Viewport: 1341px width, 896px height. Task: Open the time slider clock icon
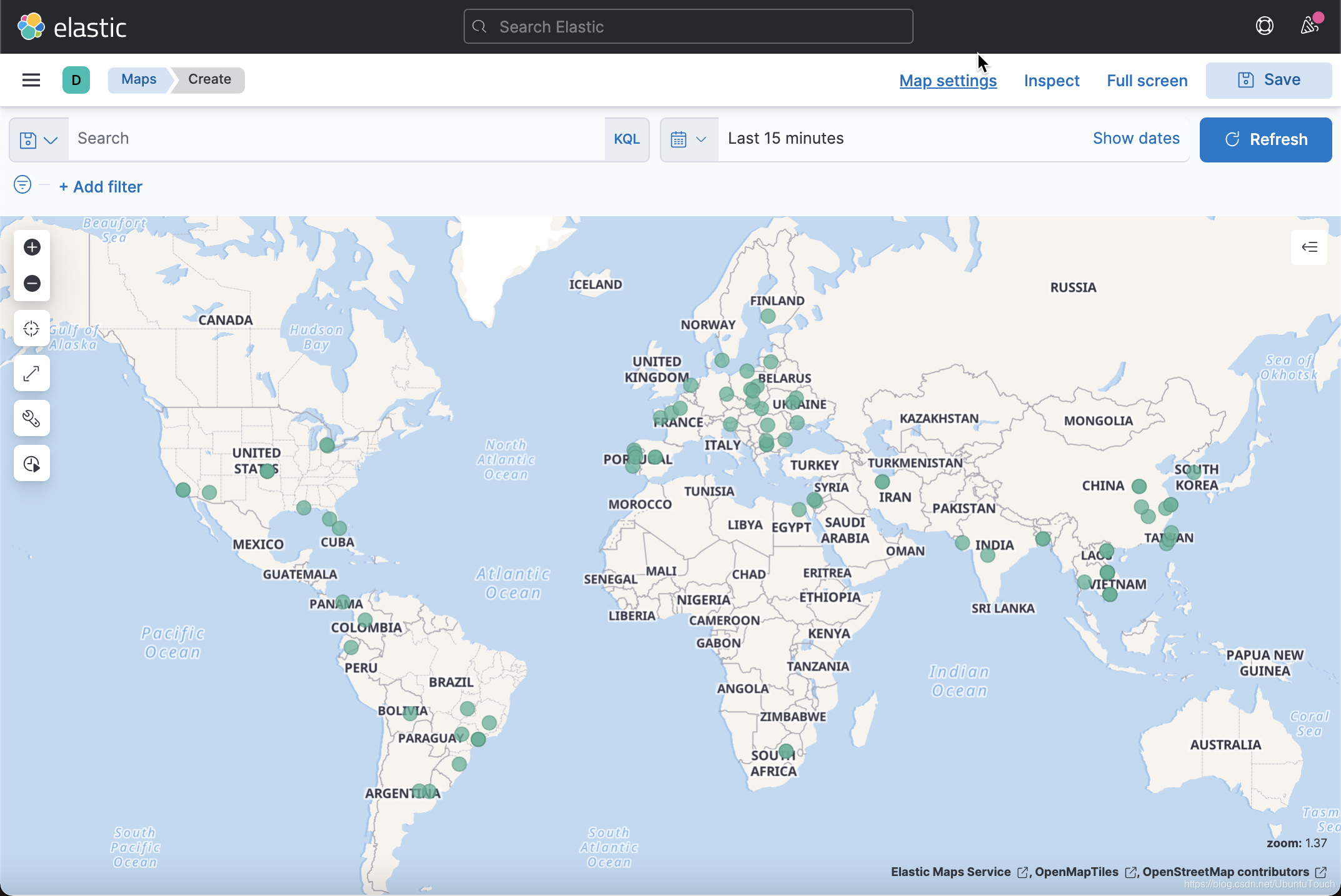(x=32, y=464)
